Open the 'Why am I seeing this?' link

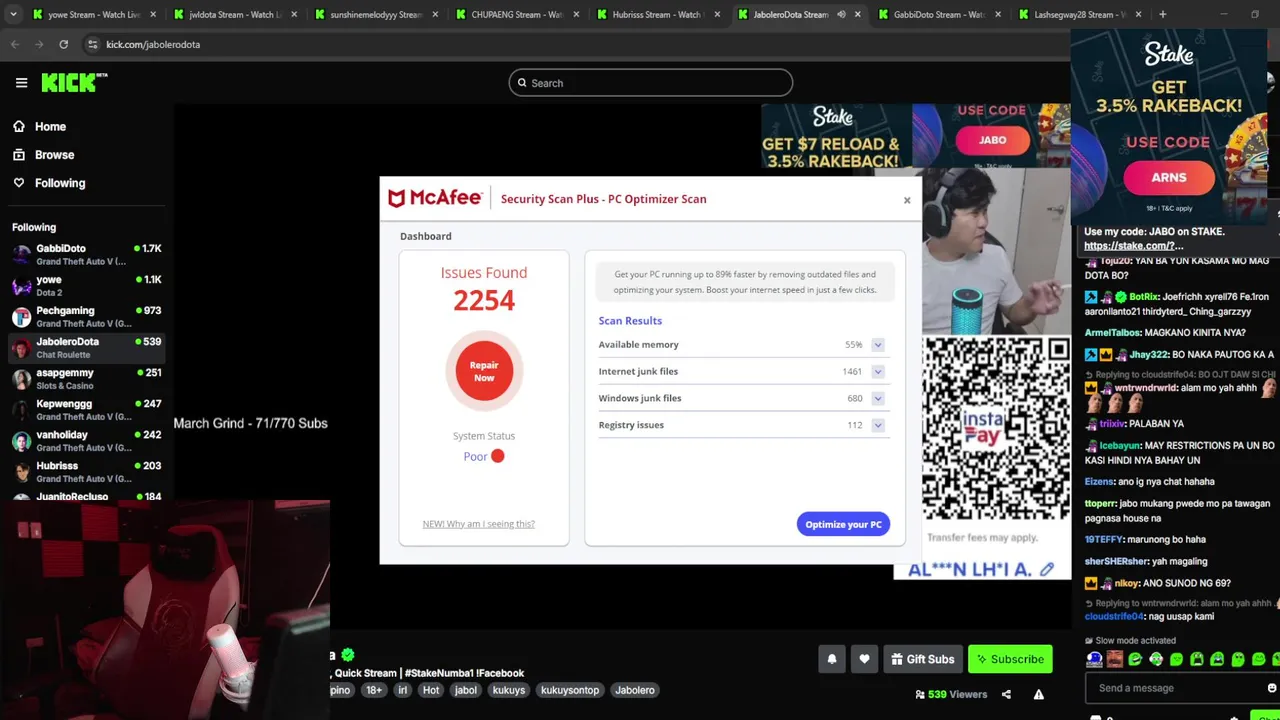[x=478, y=524]
